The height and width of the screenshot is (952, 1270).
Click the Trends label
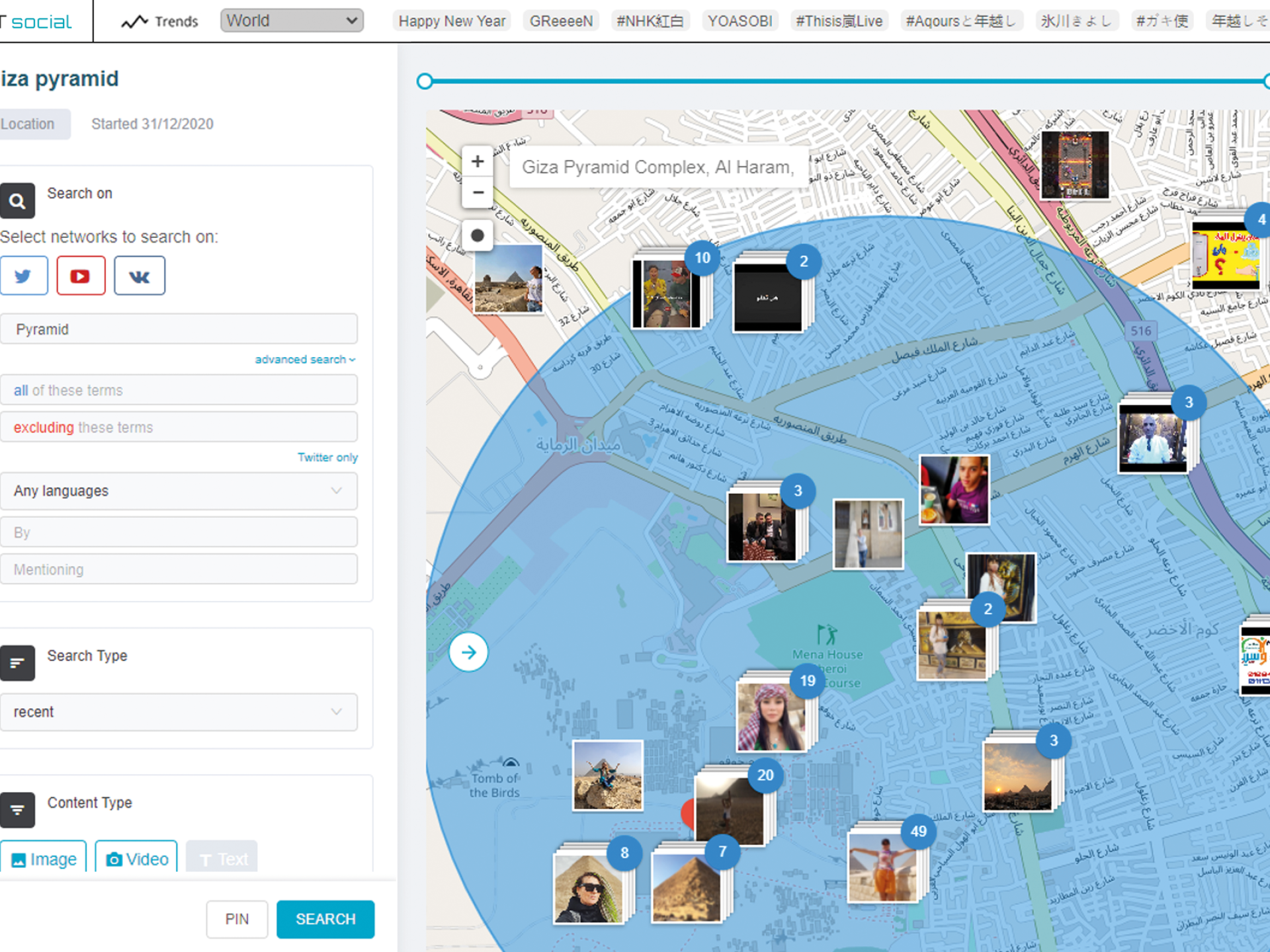[x=177, y=22]
